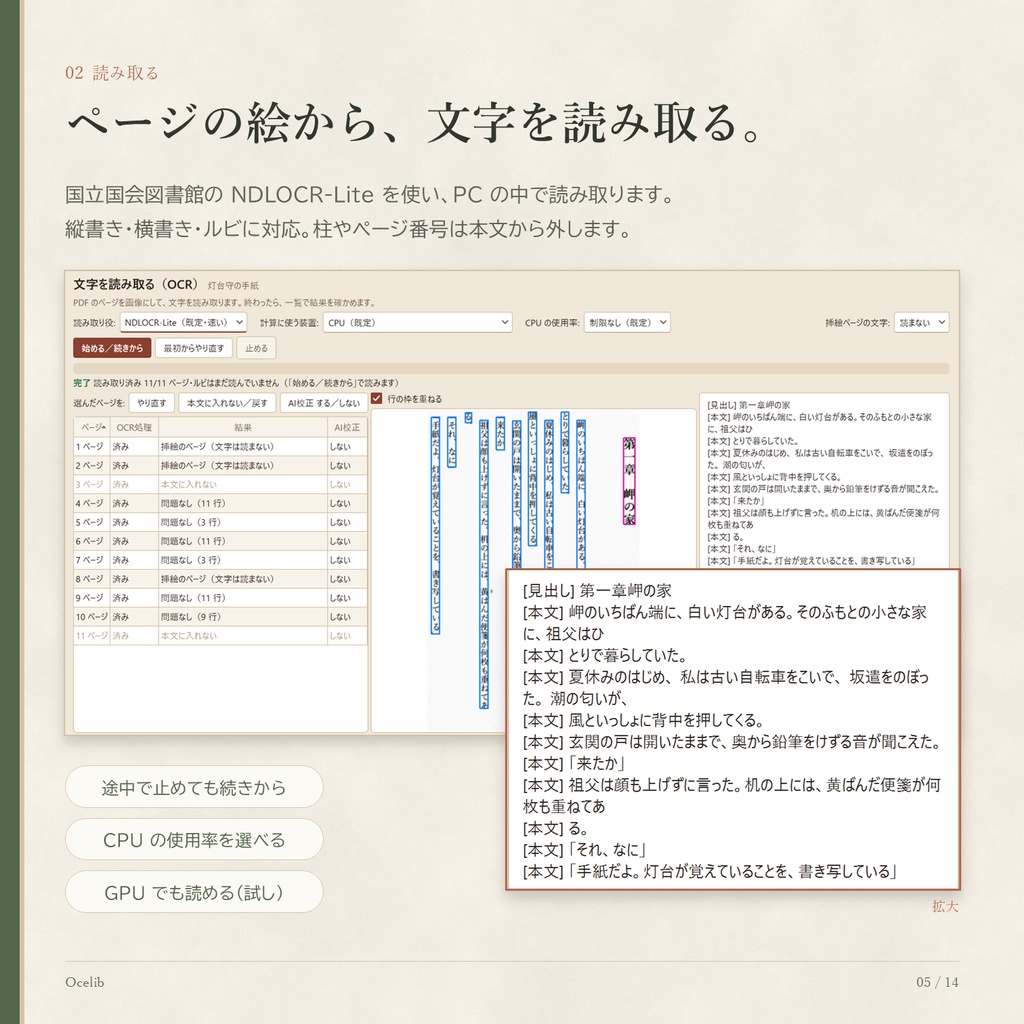Uncheck the 行の枠を重ねる checkbox
1024x1024 pixels.
click(377, 398)
